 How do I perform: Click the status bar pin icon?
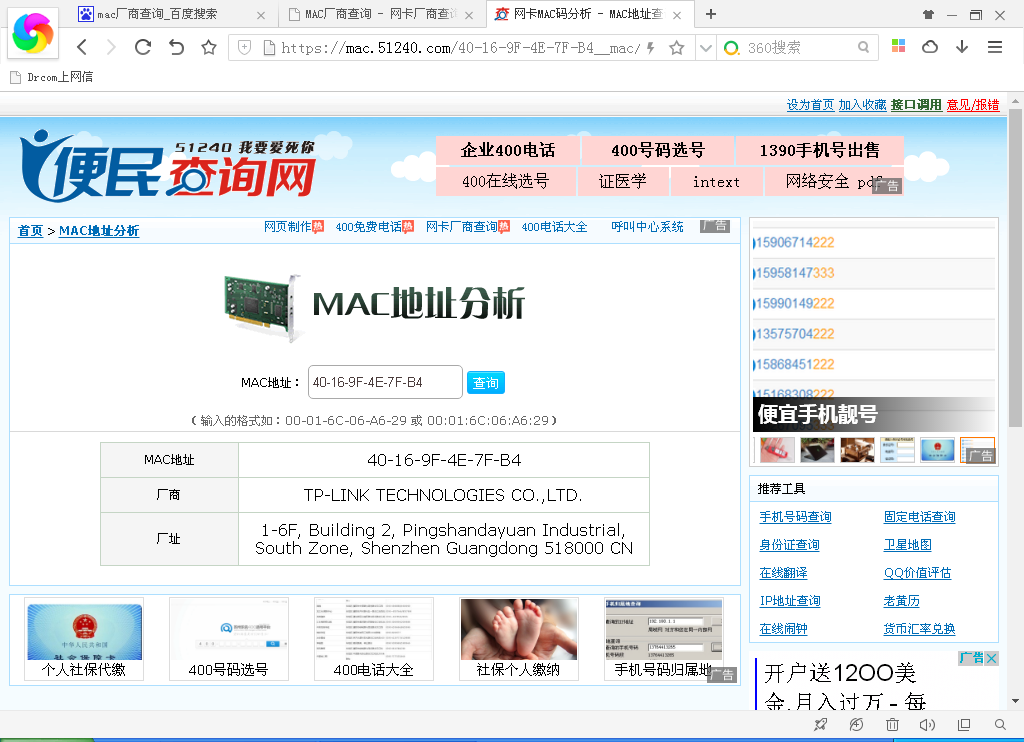pos(820,724)
